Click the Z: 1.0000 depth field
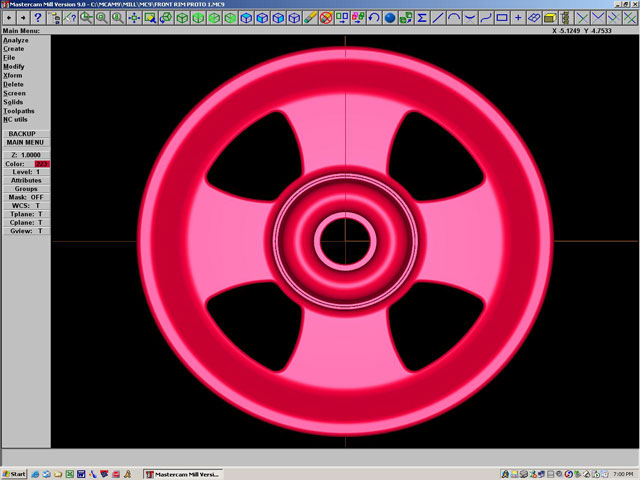The image size is (640, 480). [26, 155]
